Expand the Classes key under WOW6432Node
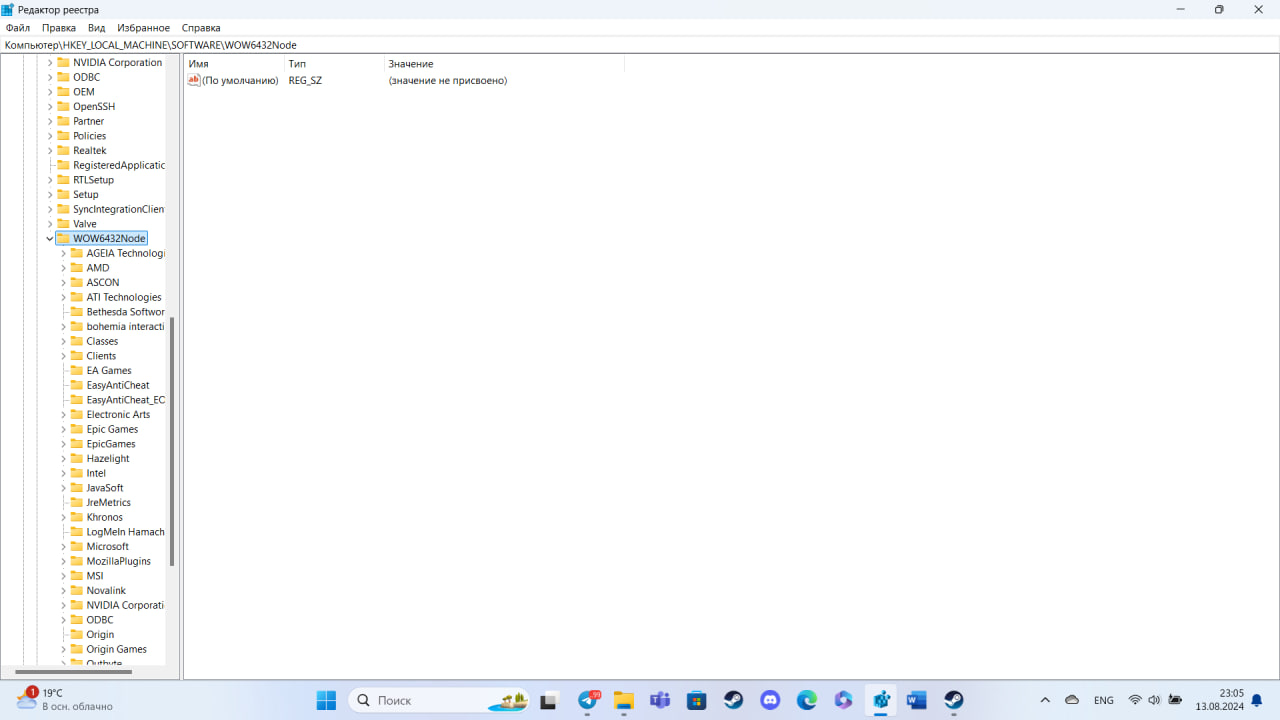The image size is (1280, 720). (64, 341)
